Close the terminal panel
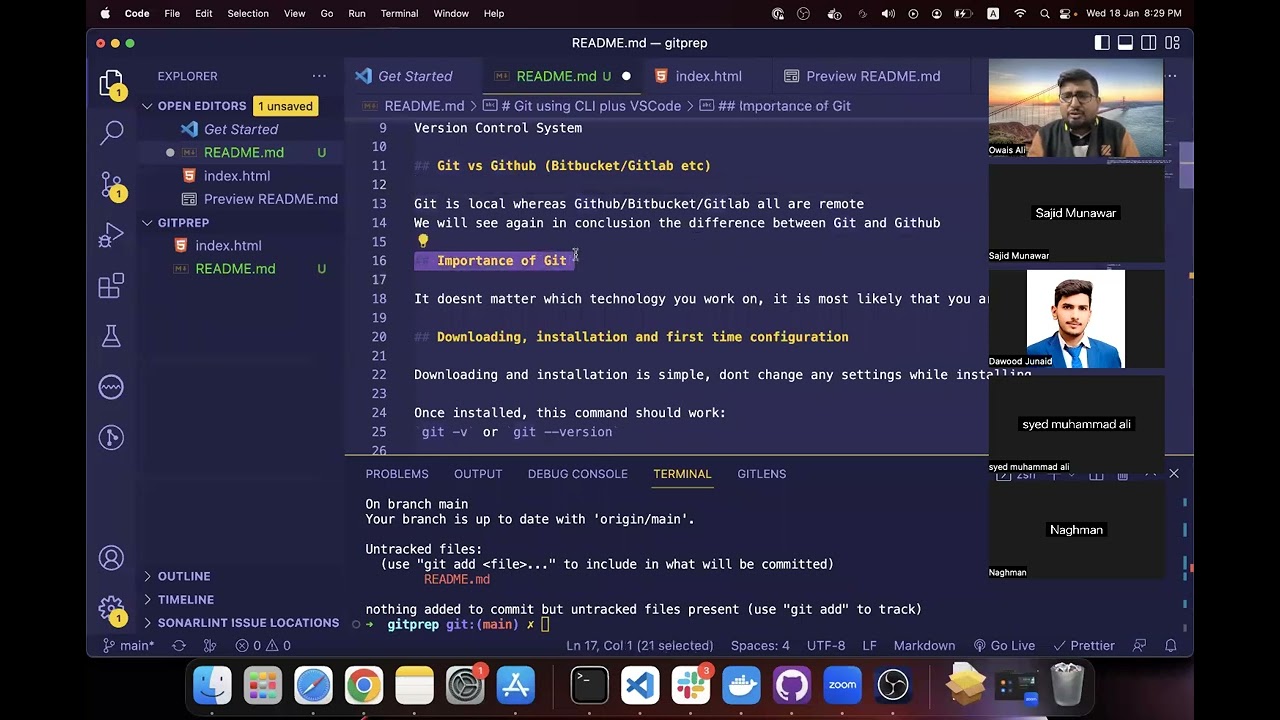Image resolution: width=1280 pixels, height=720 pixels. coord(1174,474)
